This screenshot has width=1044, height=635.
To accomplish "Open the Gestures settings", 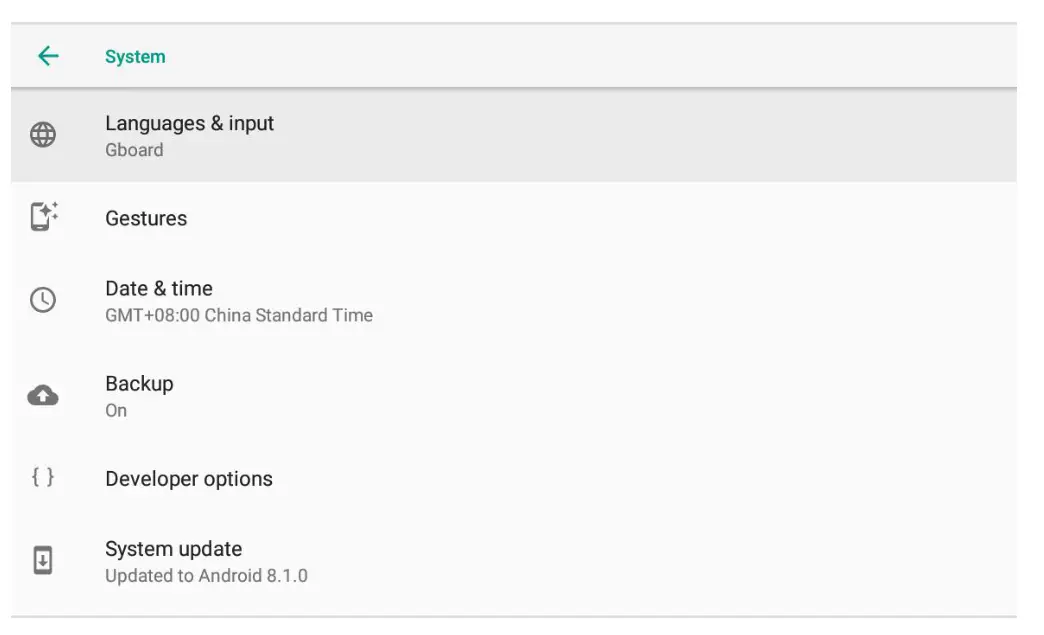I will pyautogui.click(x=146, y=219).
